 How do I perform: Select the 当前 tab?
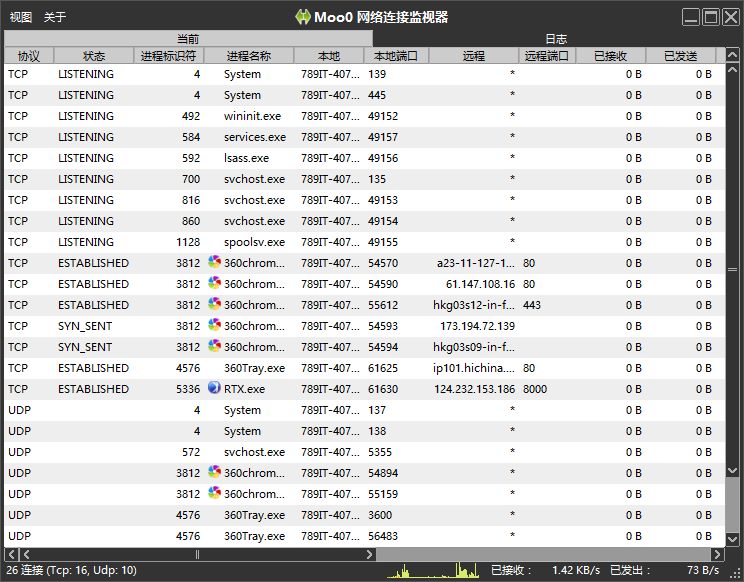[188, 38]
